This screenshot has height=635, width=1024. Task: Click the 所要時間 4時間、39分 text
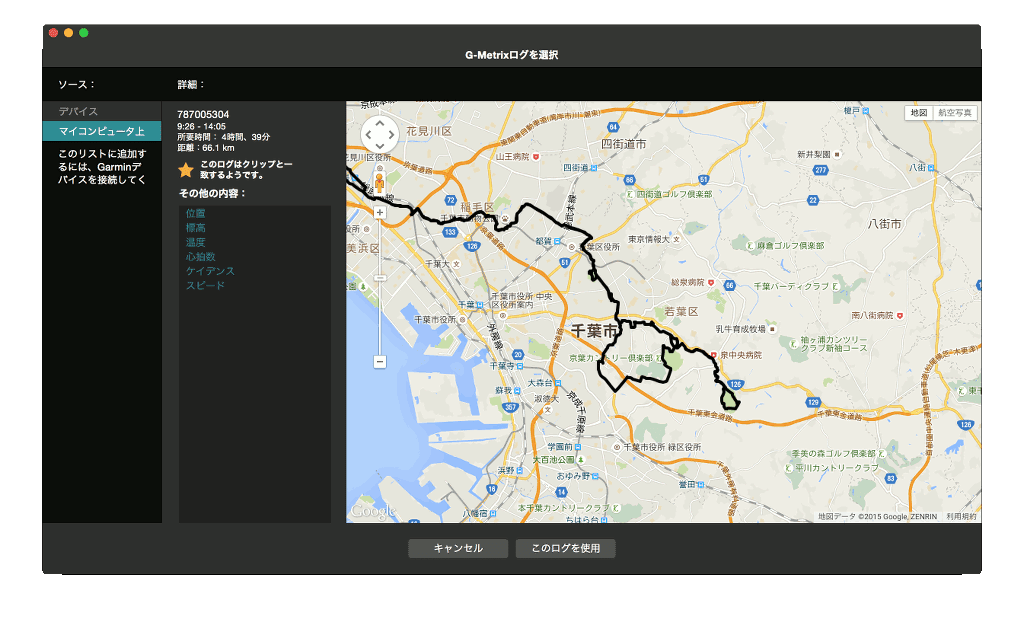[x=223, y=137]
